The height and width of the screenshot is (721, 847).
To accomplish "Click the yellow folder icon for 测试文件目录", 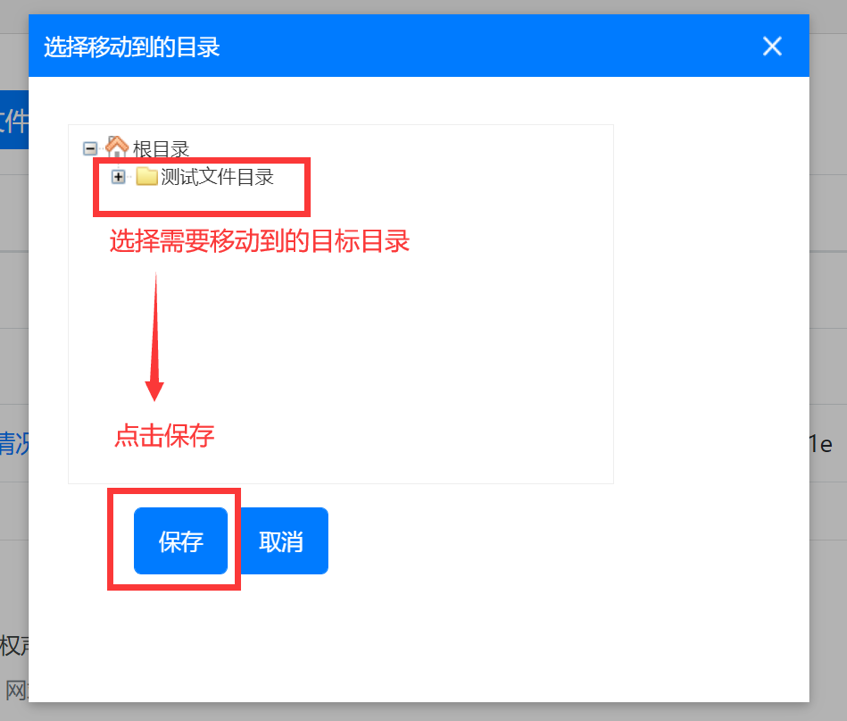I will [x=147, y=177].
